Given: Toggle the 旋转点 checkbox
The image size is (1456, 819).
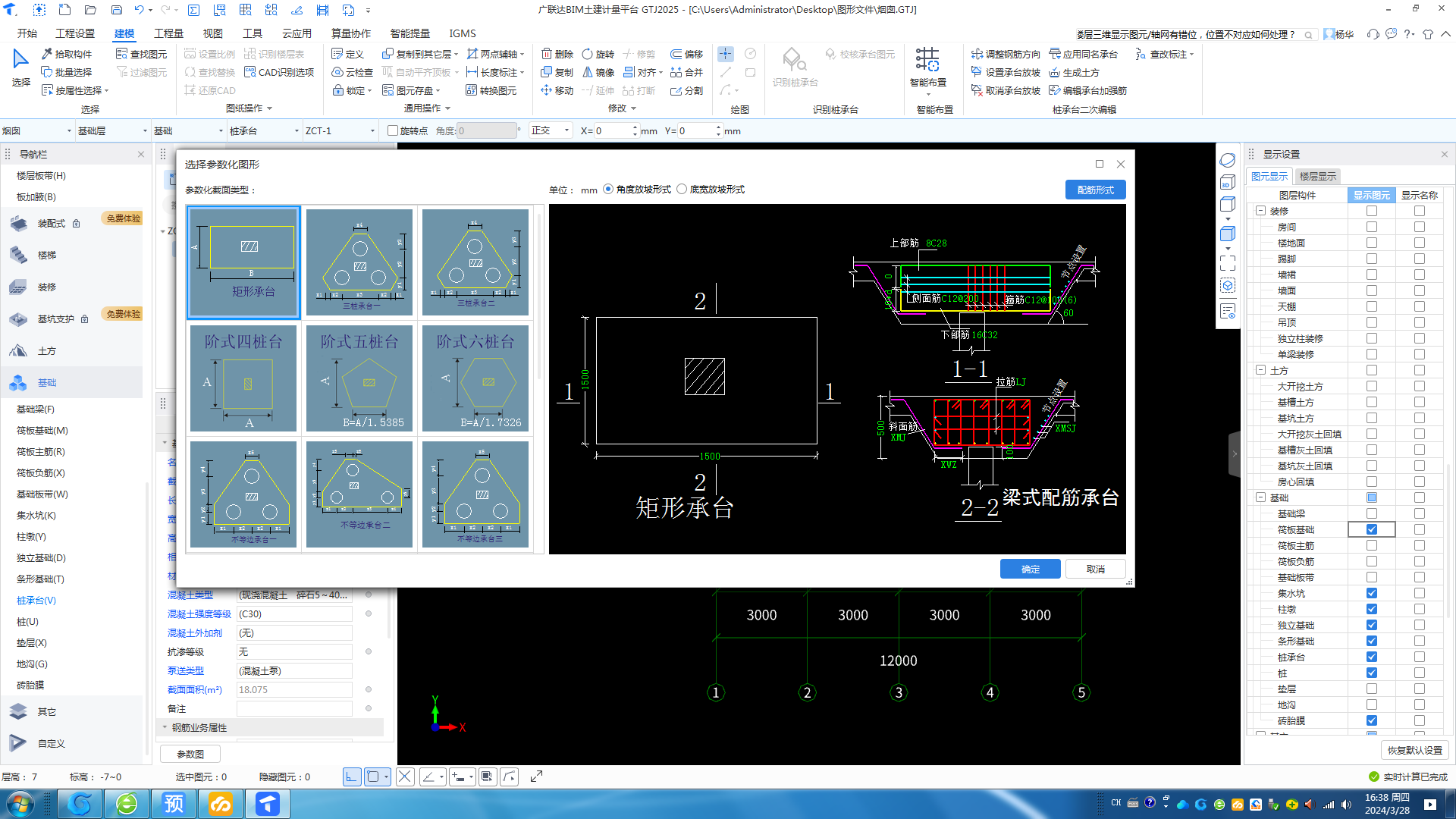Looking at the screenshot, I should click(393, 130).
